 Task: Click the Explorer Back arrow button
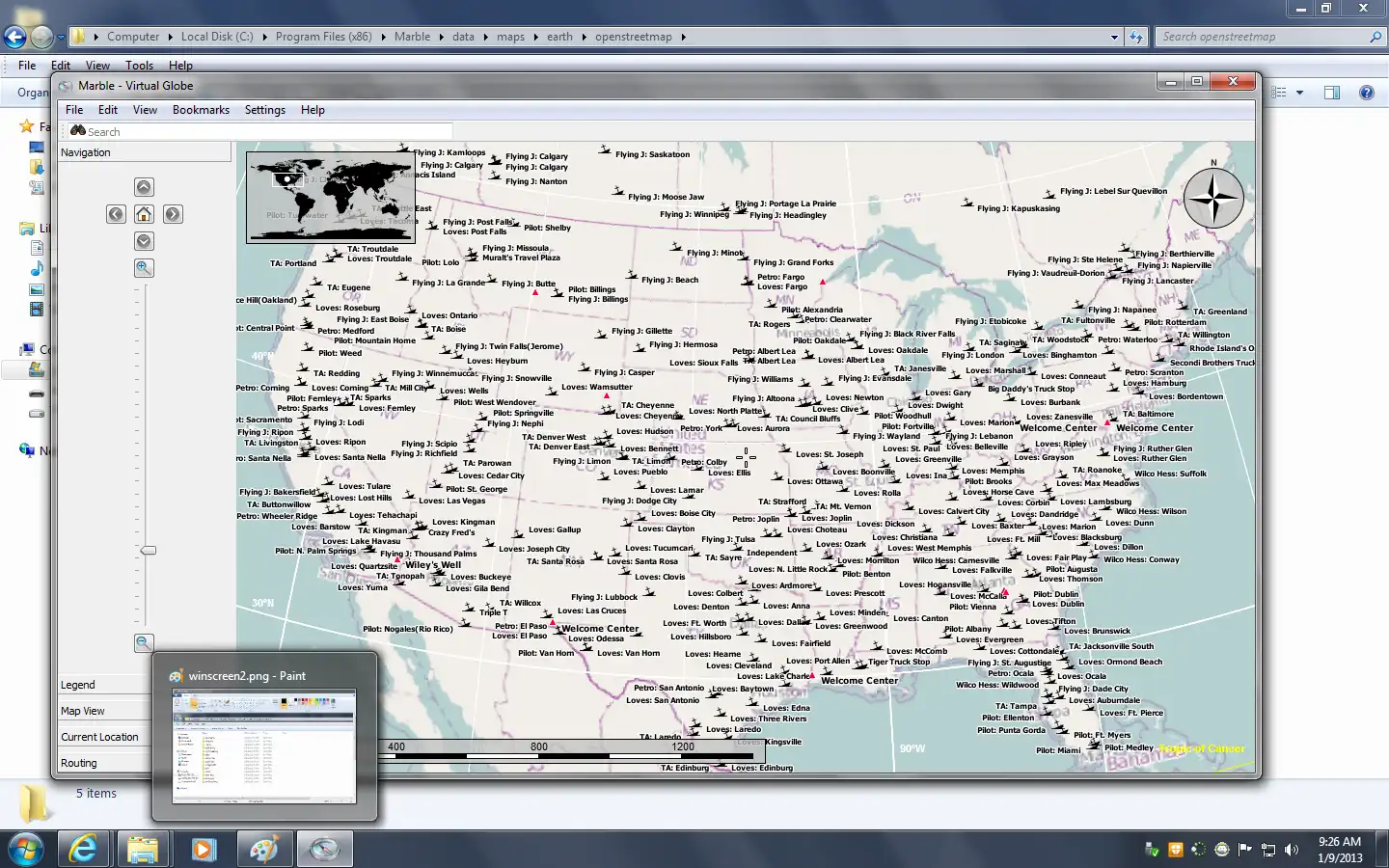15,37
